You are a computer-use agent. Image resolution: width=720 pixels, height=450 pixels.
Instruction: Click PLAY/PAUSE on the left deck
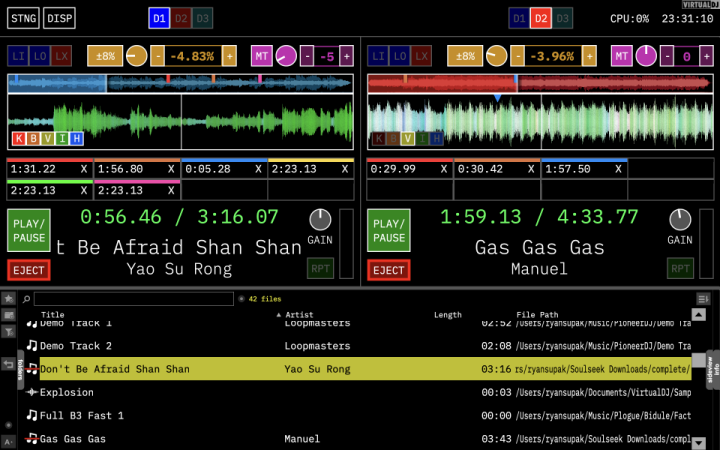pyautogui.click(x=29, y=231)
